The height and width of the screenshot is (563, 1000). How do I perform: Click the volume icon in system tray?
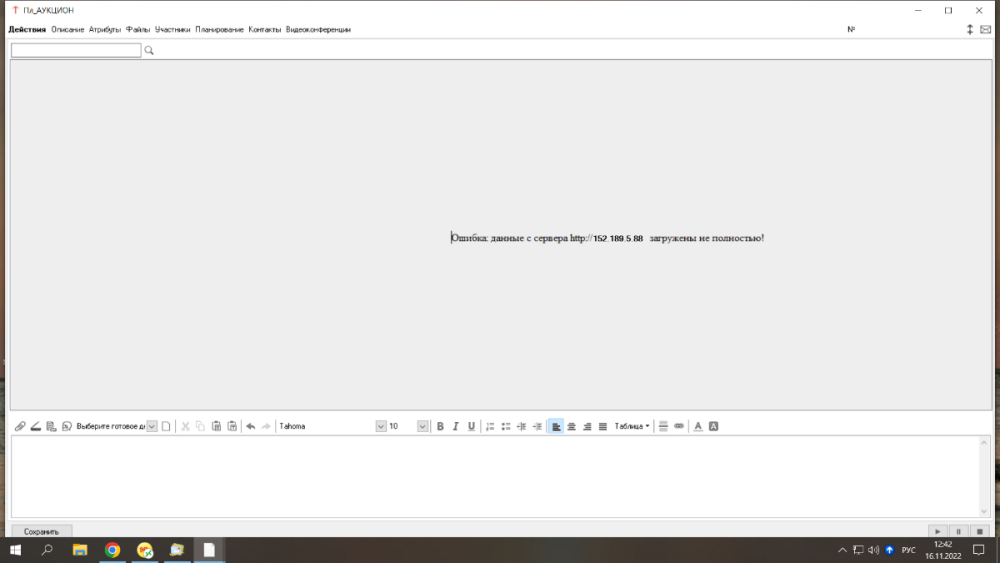tap(873, 550)
